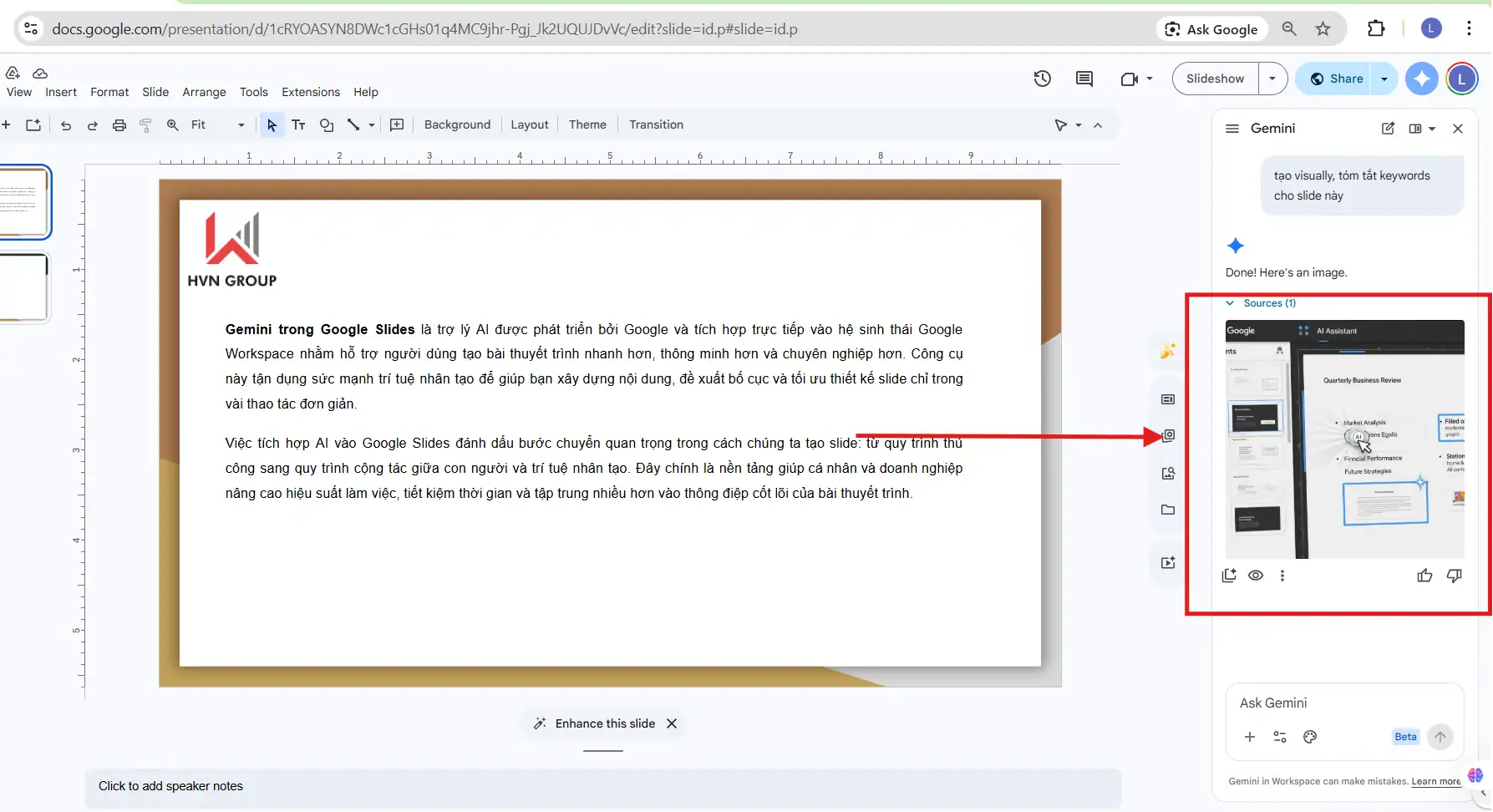Open pointer mode dropdown arrow
1493x812 pixels.
[1079, 125]
